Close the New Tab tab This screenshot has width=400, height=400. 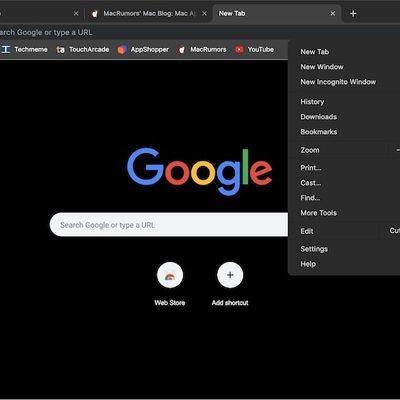[333, 13]
